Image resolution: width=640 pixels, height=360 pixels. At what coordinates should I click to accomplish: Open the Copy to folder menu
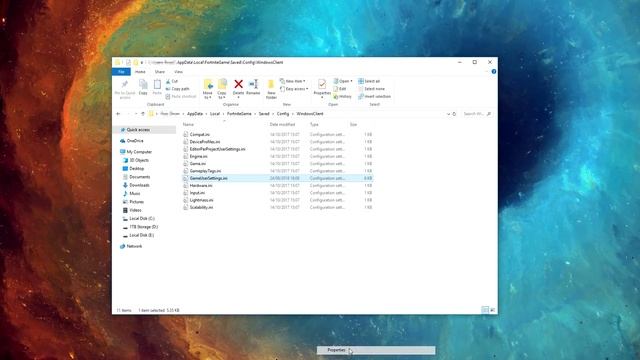[222, 89]
